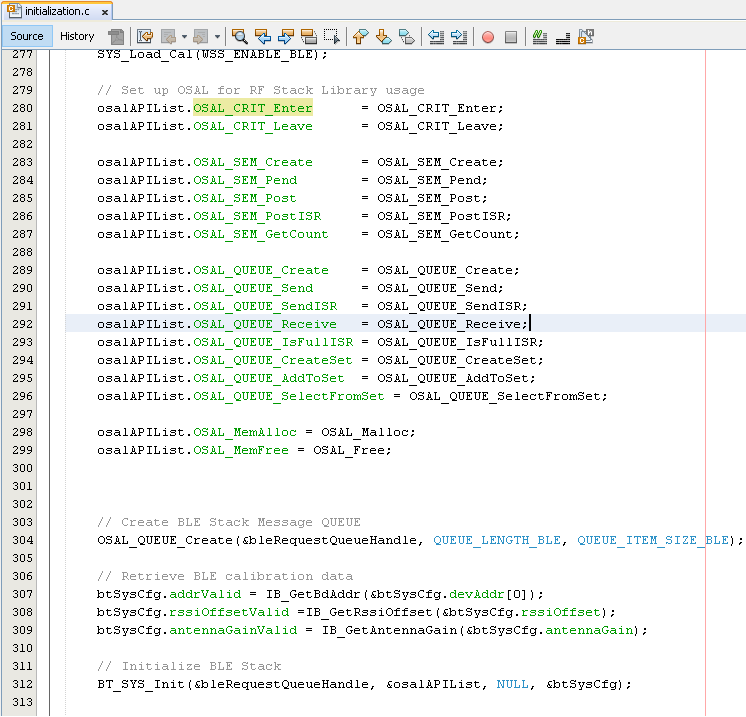Image resolution: width=746 pixels, height=717 pixels.
Task: Click line number 304 in gutter
Action: coord(22,540)
